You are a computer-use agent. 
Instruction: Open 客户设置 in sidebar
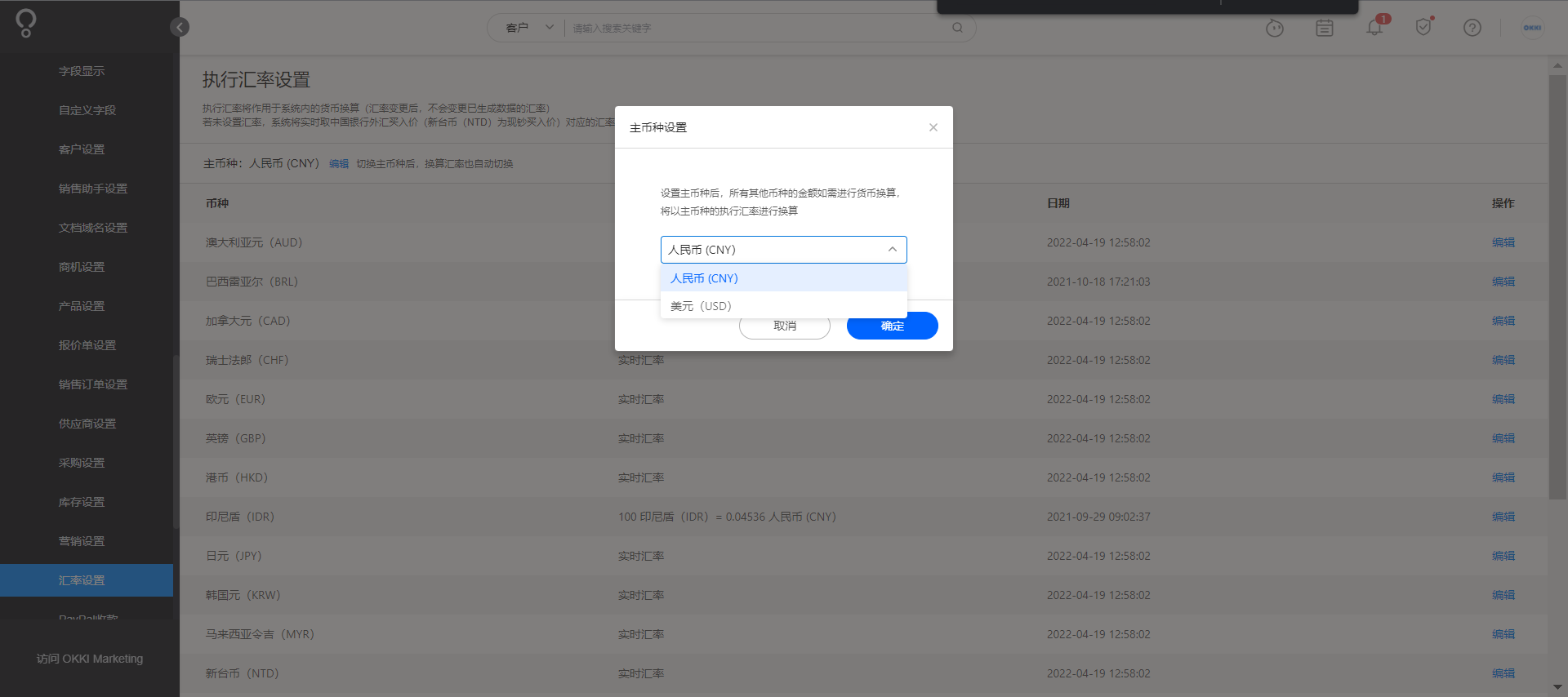pos(82,149)
